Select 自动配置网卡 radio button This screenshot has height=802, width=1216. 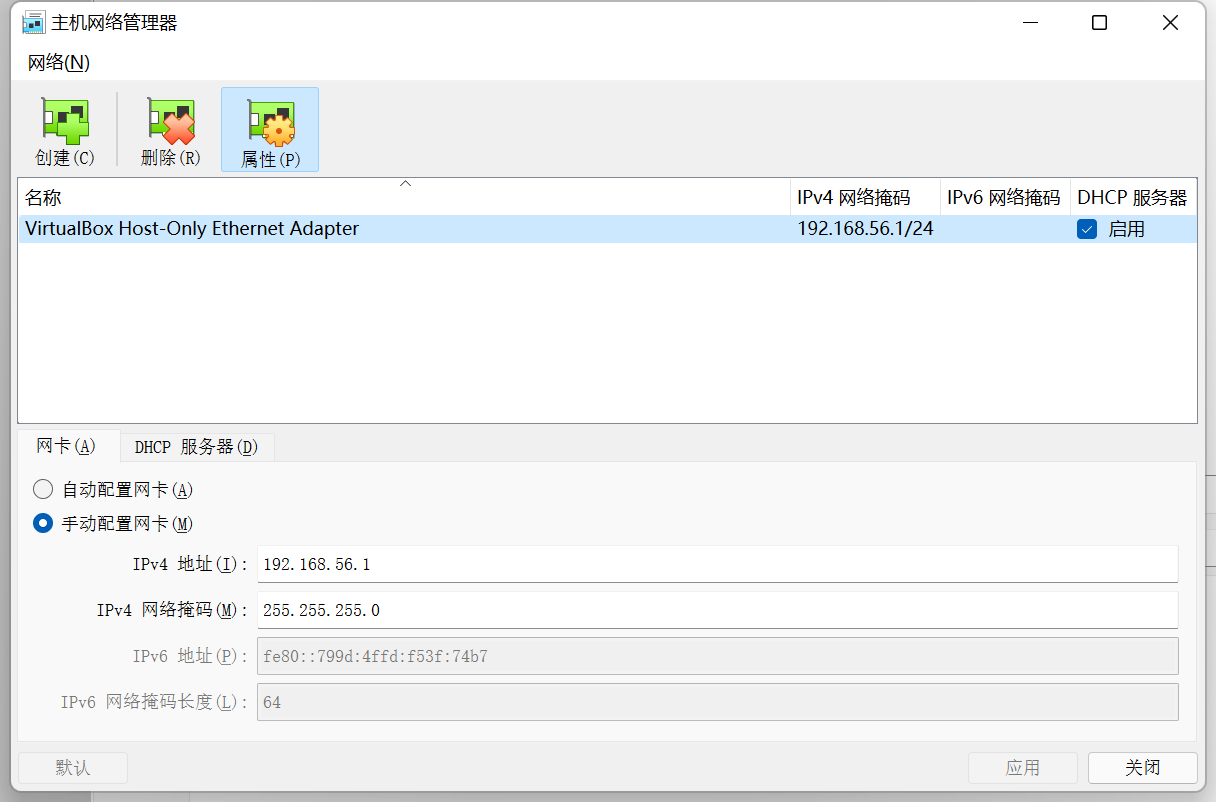(x=43, y=489)
